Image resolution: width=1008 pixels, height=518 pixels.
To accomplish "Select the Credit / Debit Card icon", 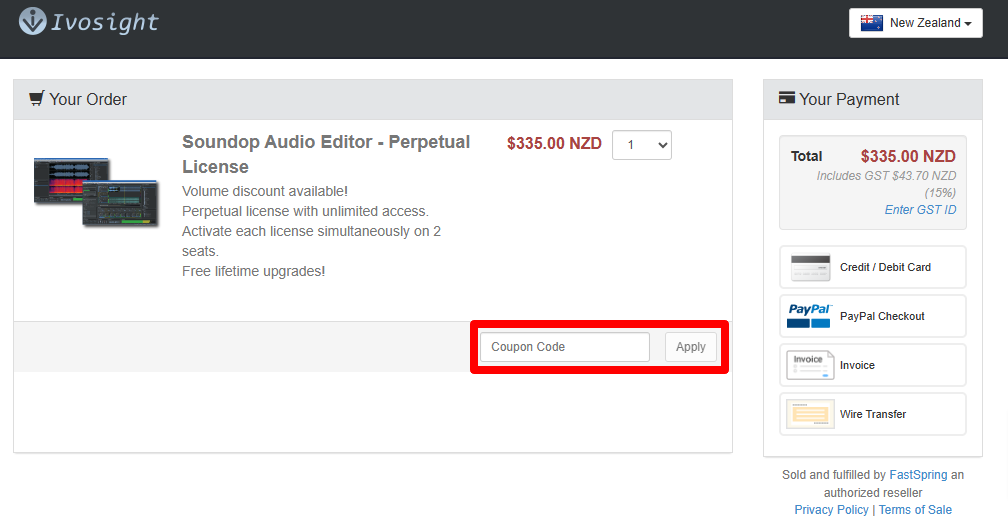I will 810,267.
